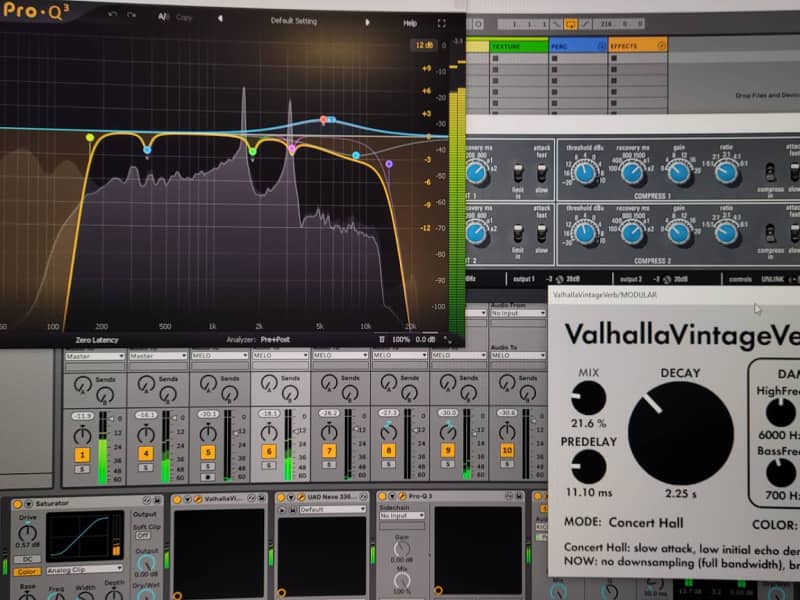Toggle the Saturator DC filter button
The image size is (800, 600).
pos(28,559)
